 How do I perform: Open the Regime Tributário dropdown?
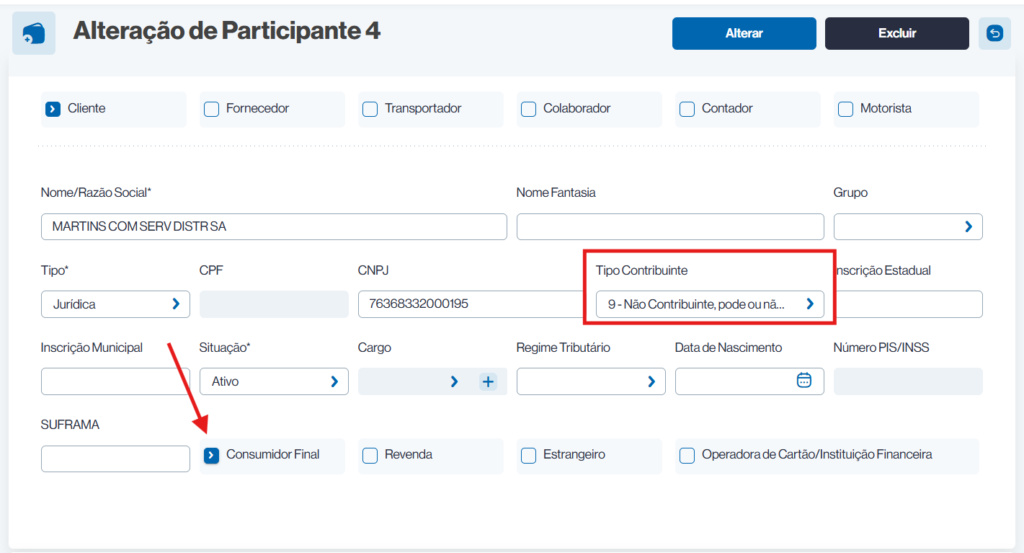pyautogui.click(x=590, y=381)
